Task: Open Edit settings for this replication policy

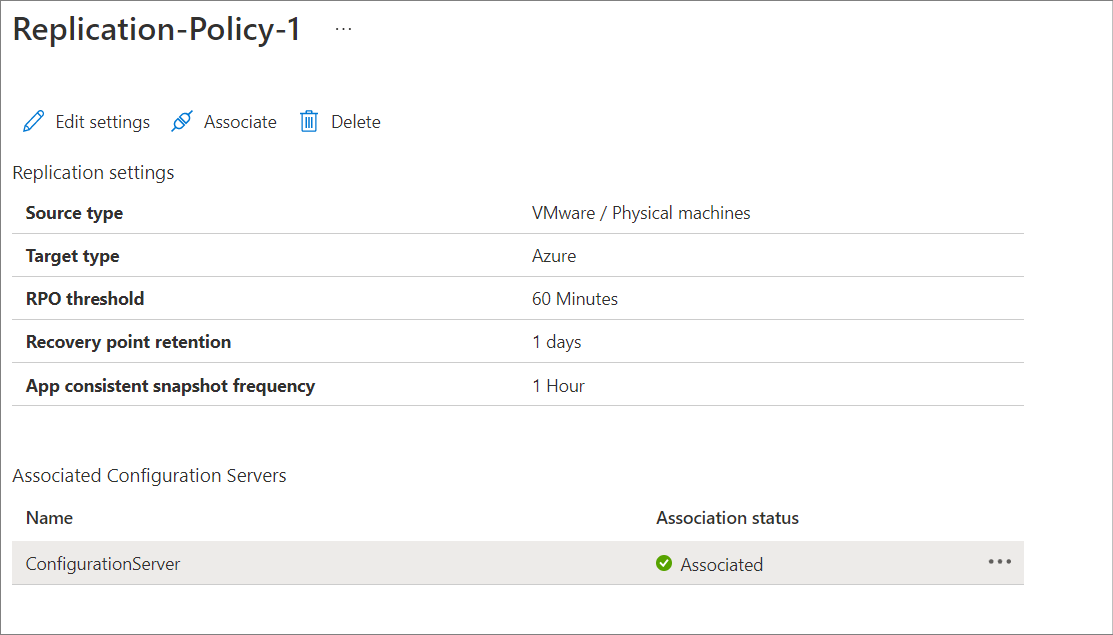Action: (x=100, y=121)
